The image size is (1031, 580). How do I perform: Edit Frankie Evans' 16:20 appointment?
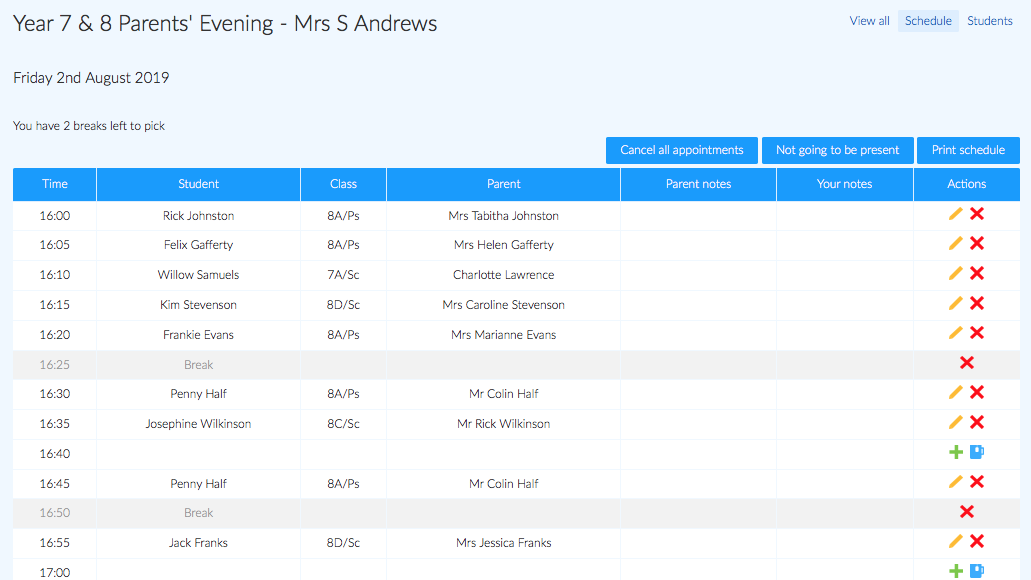955,333
